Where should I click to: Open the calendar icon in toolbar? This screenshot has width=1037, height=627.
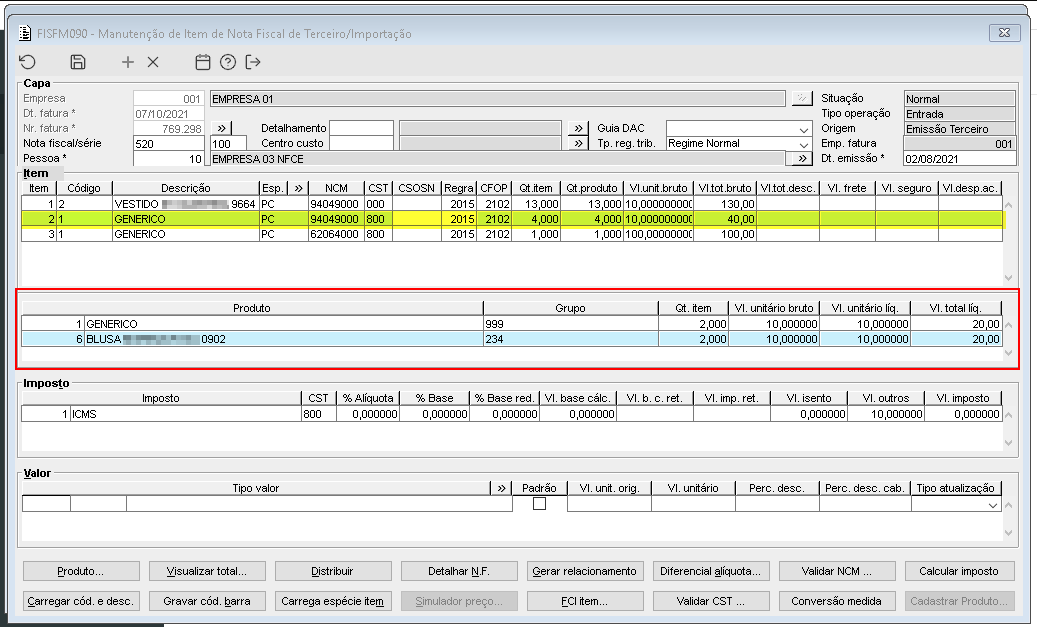click(203, 62)
